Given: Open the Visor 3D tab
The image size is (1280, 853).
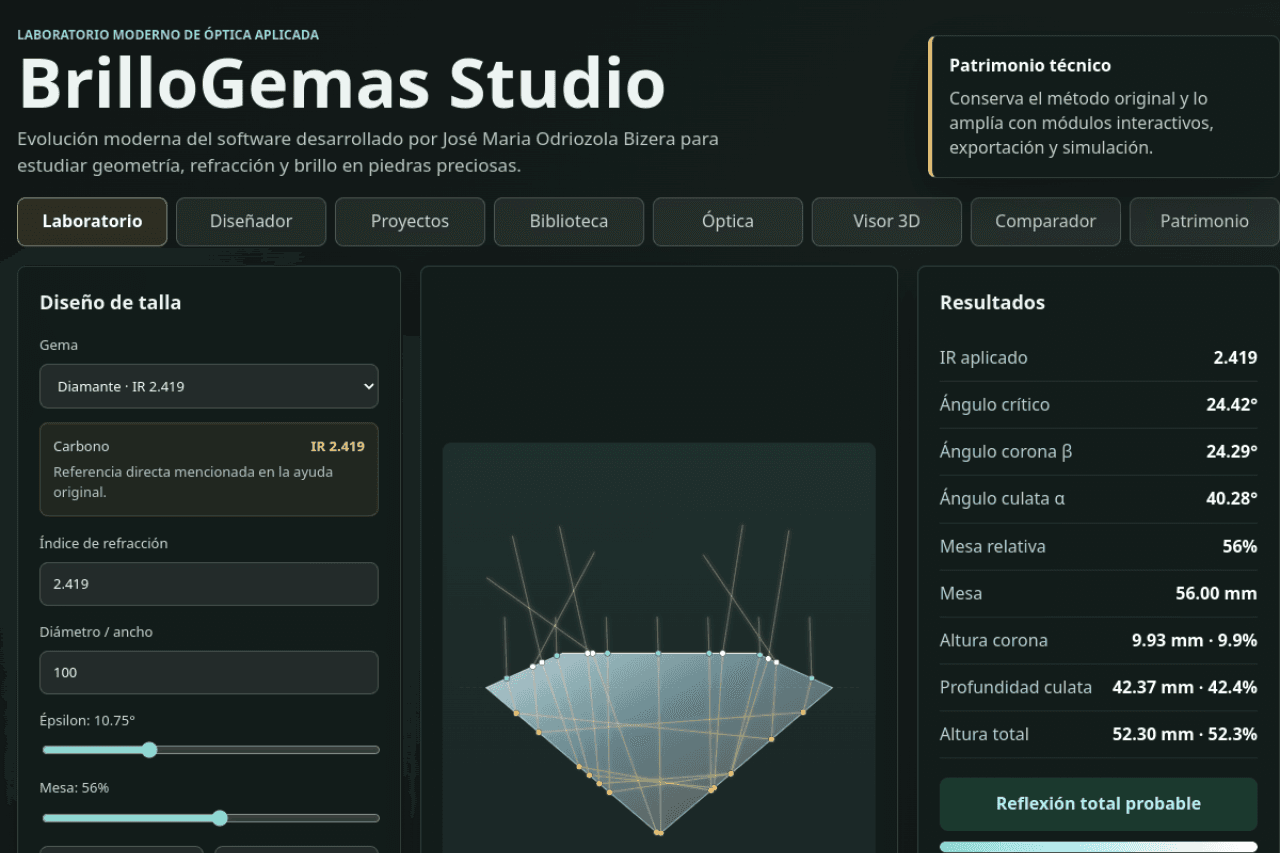Looking at the screenshot, I should [887, 221].
